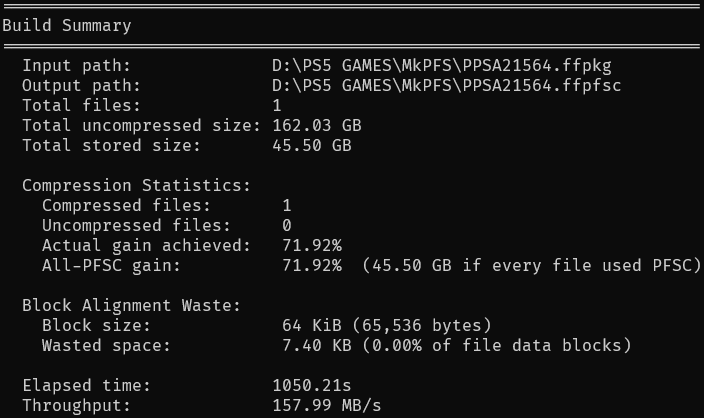Click the Block Alignment Waste heading
This screenshot has height=418, width=704.
(132, 306)
